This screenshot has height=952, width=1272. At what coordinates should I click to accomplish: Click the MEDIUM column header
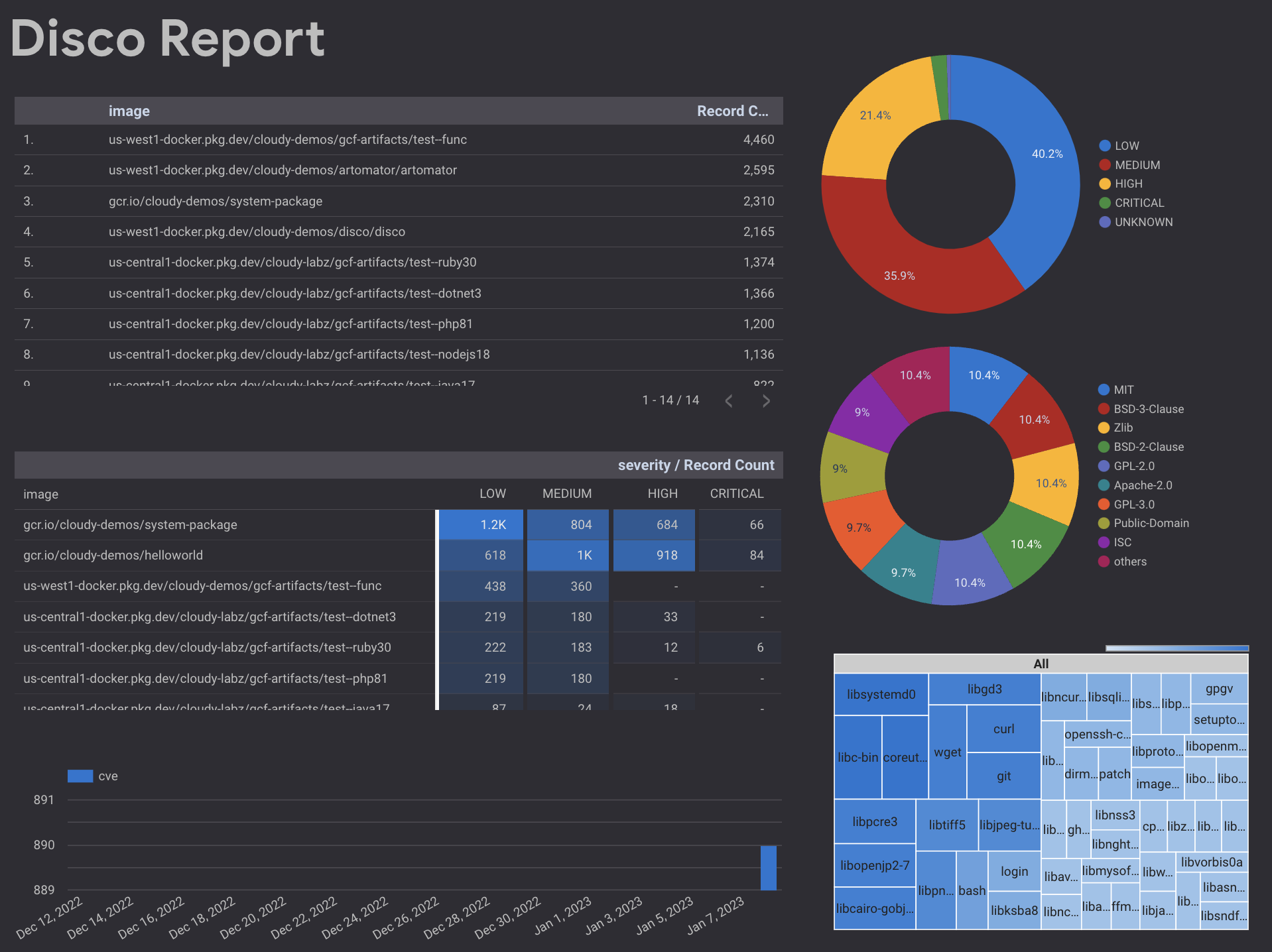pos(567,493)
